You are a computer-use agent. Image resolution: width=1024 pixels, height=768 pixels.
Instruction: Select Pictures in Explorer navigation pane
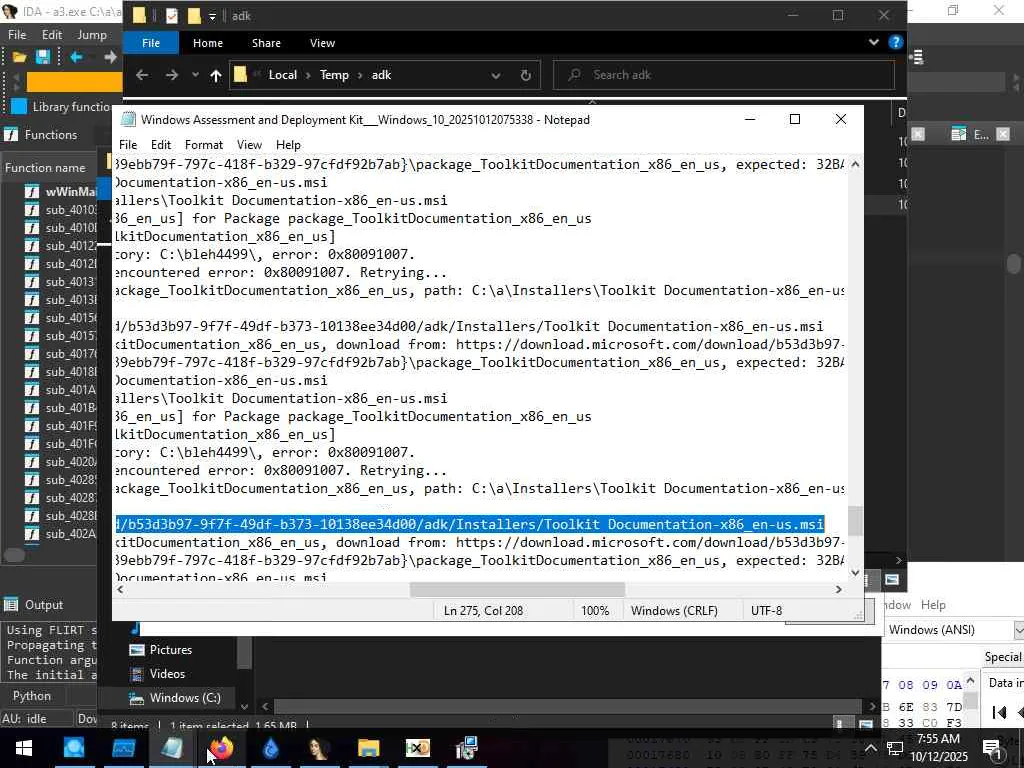(170, 650)
